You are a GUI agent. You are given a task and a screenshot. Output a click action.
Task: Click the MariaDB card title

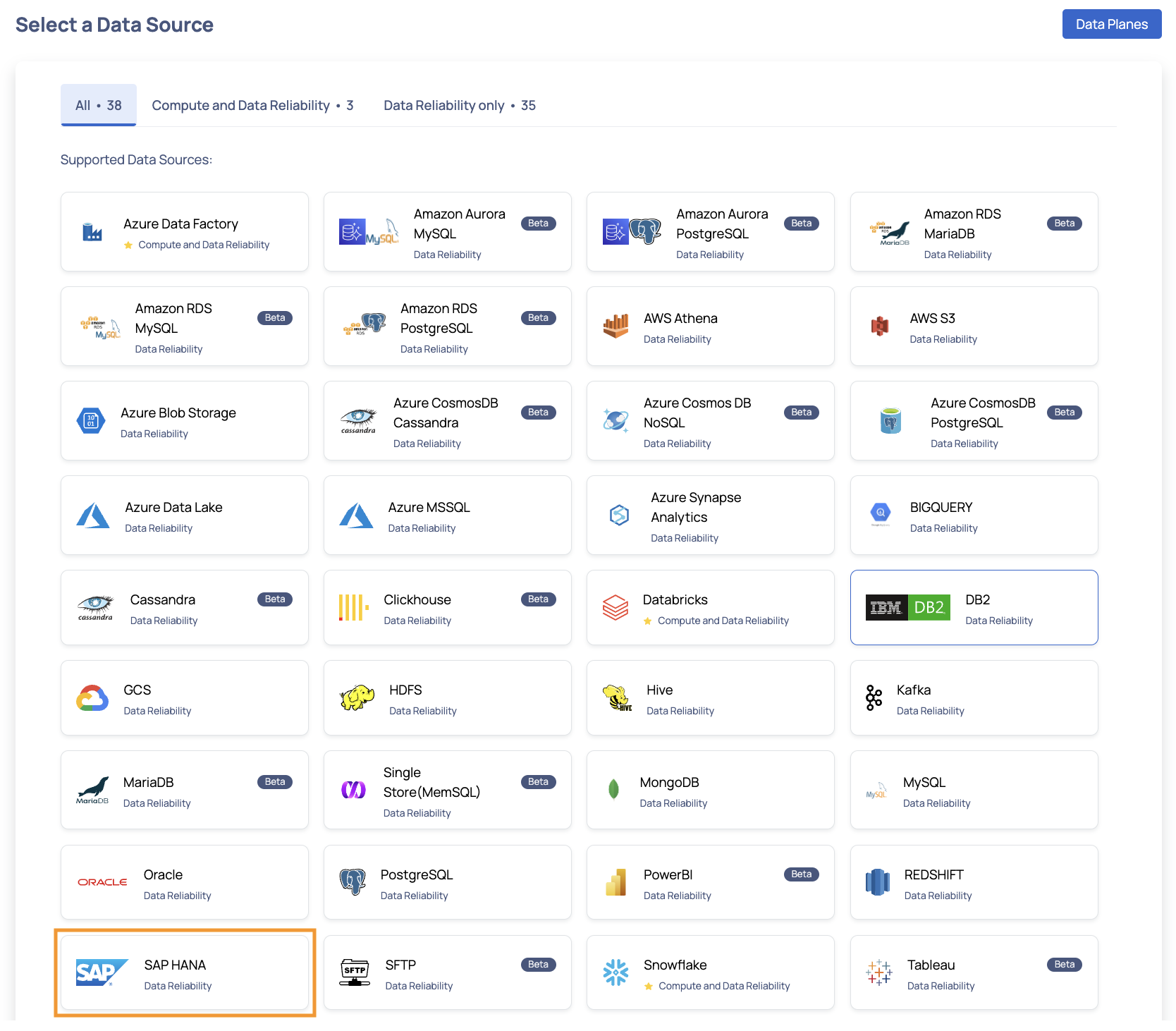click(149, 782)
